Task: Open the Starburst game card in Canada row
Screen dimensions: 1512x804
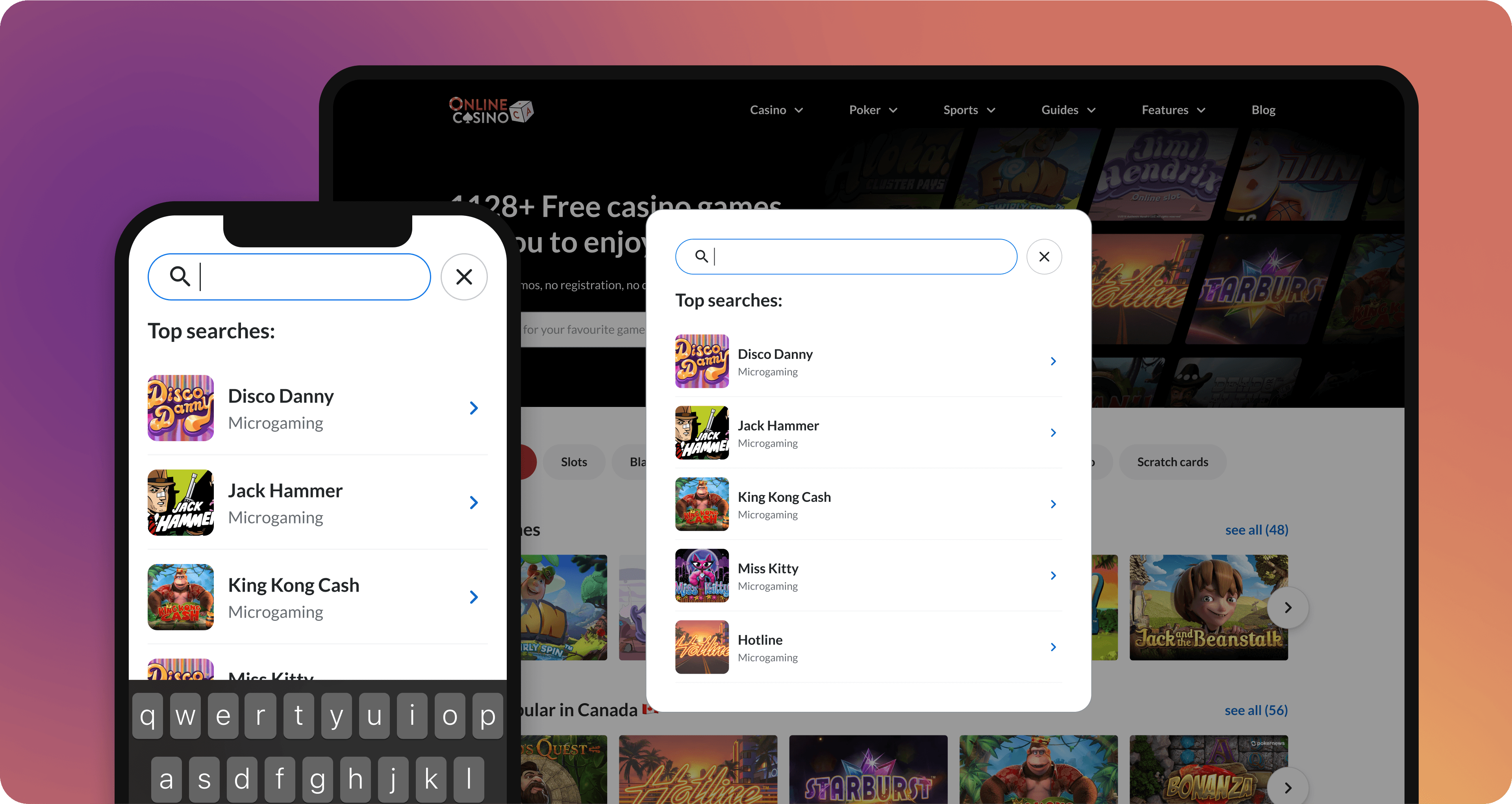Action: [x=868, y=770]
